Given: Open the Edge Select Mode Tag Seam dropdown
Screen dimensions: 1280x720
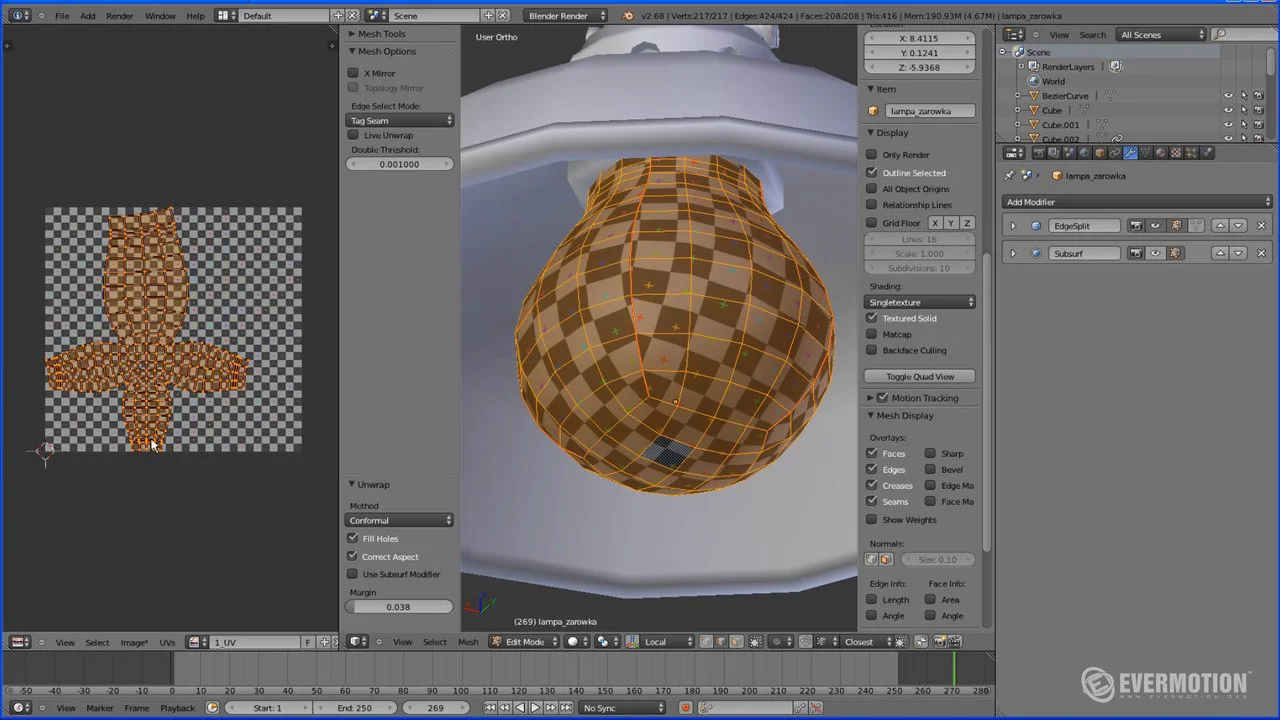Looking at the screenshot, I should 400,120.
